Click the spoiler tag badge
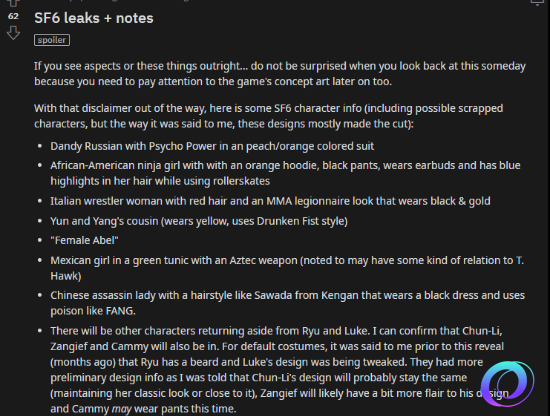This screenshot has width=550, height=416. pyautogui.click(x=52, y=40)
